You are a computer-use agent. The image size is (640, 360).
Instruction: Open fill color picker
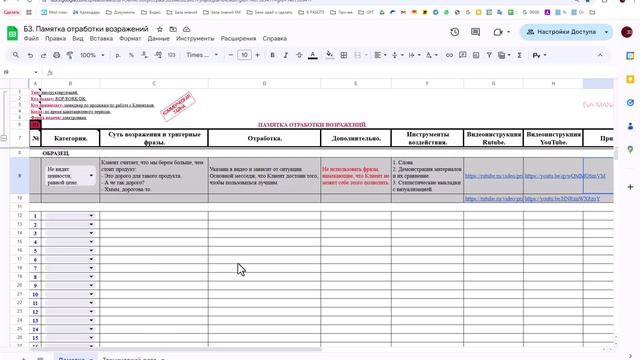tap(330, 55)
